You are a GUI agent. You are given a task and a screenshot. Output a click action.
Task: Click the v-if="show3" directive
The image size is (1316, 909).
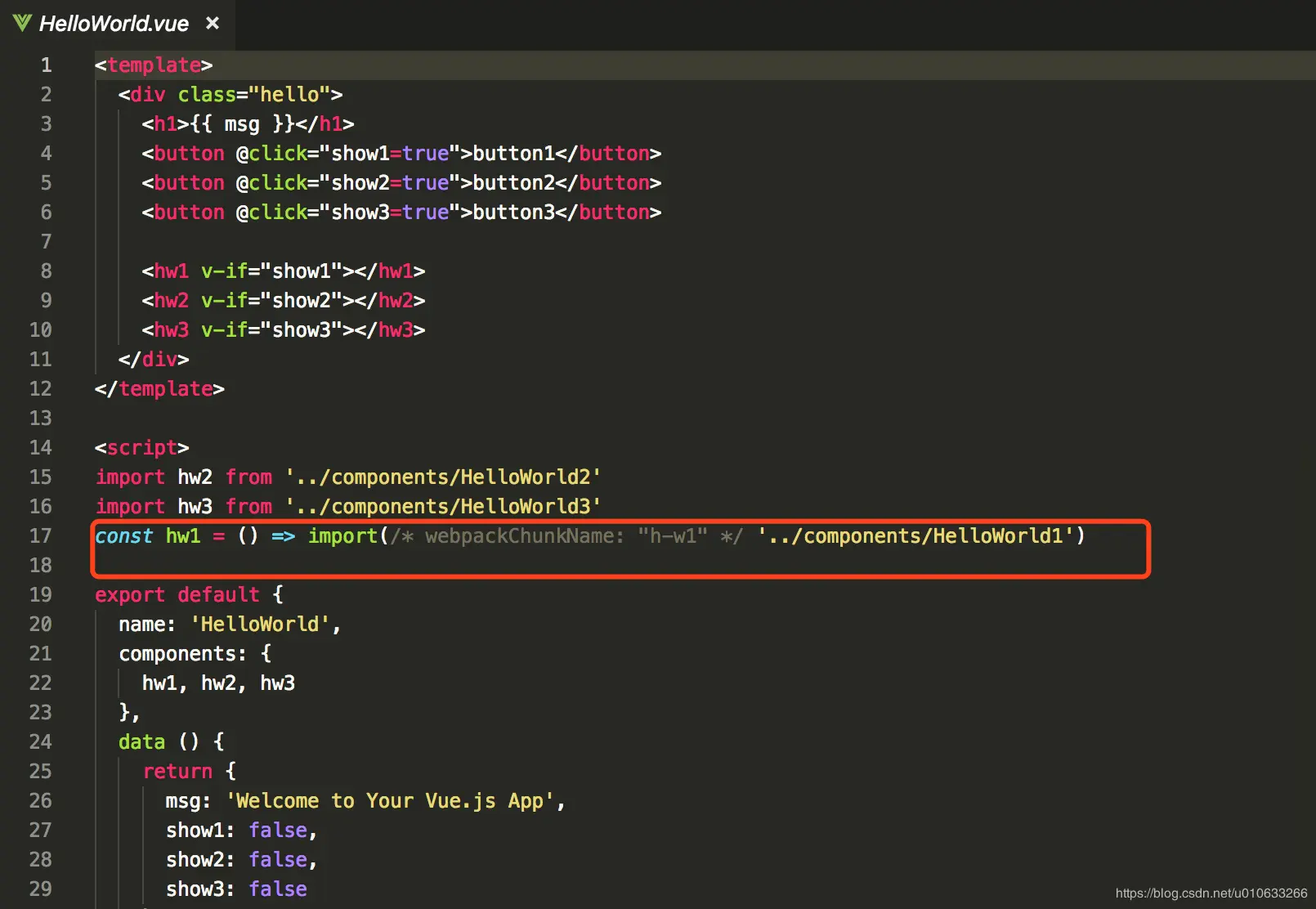pos(271,330)
